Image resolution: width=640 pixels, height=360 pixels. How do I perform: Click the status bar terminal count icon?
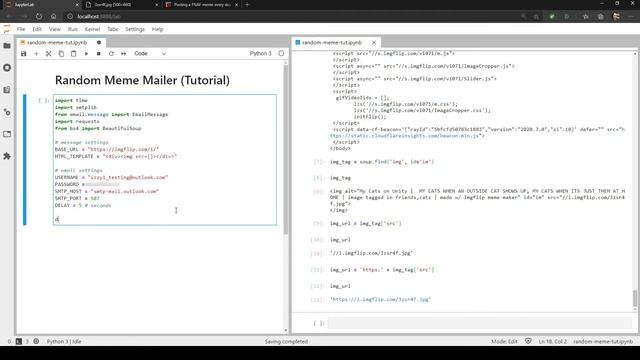19,341
